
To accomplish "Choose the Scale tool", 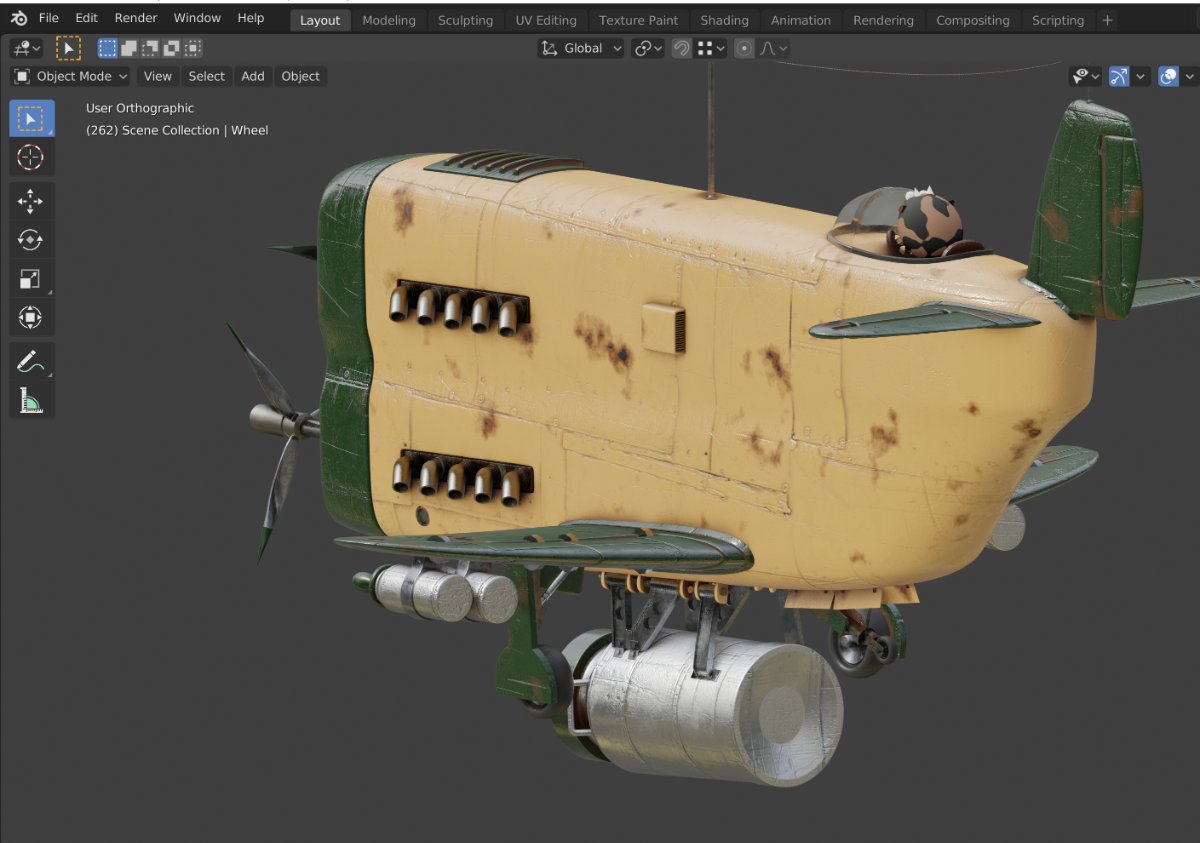I will (x=30, y=280).
